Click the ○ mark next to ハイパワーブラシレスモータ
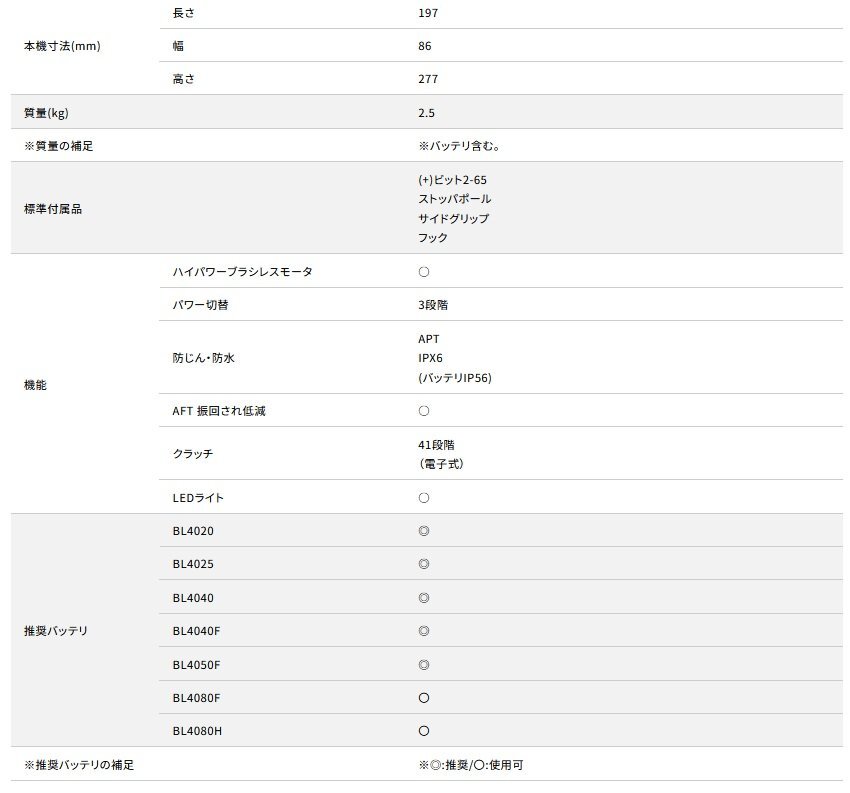This screenshot has height=793, width=850. point(423,271)
